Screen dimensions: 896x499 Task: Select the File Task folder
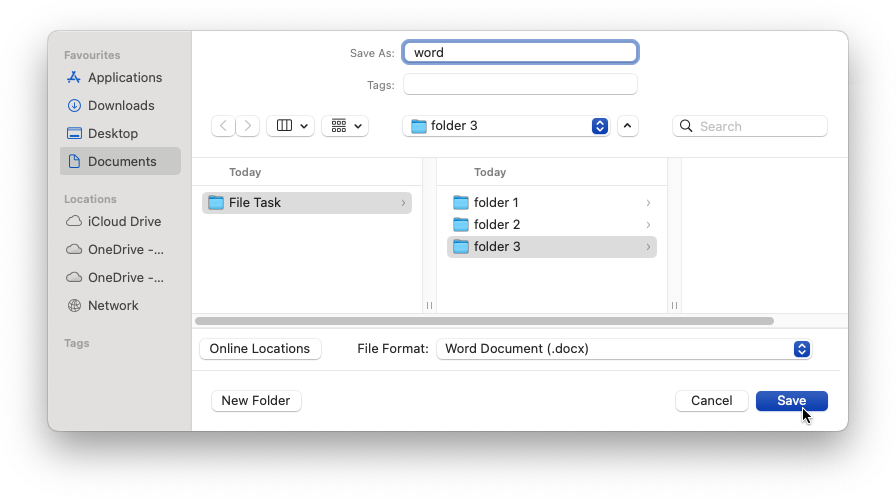[x=307, y=202]
